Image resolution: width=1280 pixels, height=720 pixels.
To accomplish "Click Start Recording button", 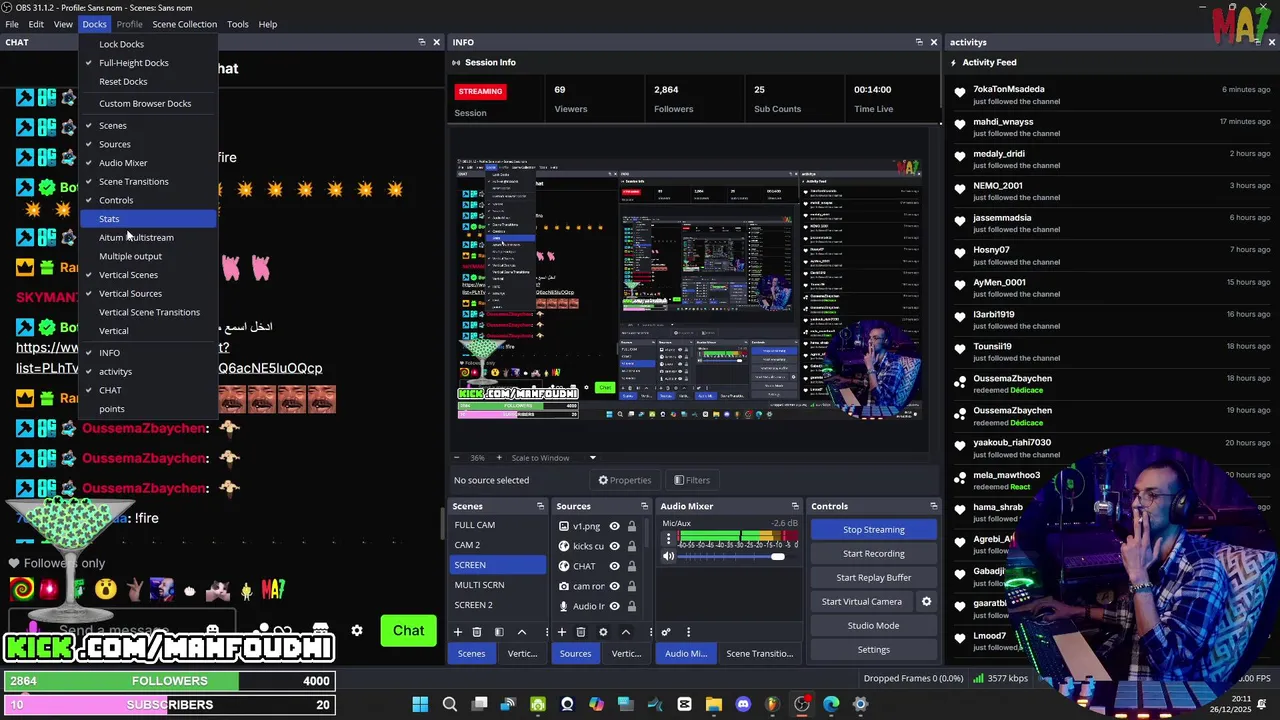I will click(x=874, y=553).
